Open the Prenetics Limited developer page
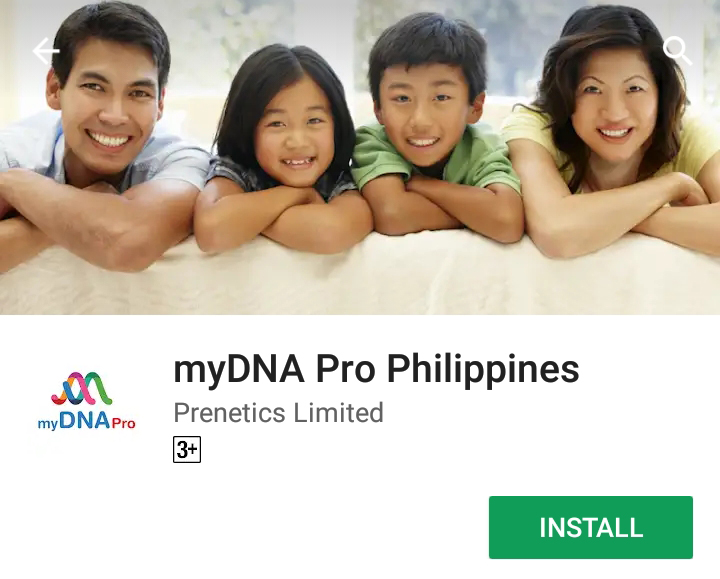720x579 pixels. [278, 412]
